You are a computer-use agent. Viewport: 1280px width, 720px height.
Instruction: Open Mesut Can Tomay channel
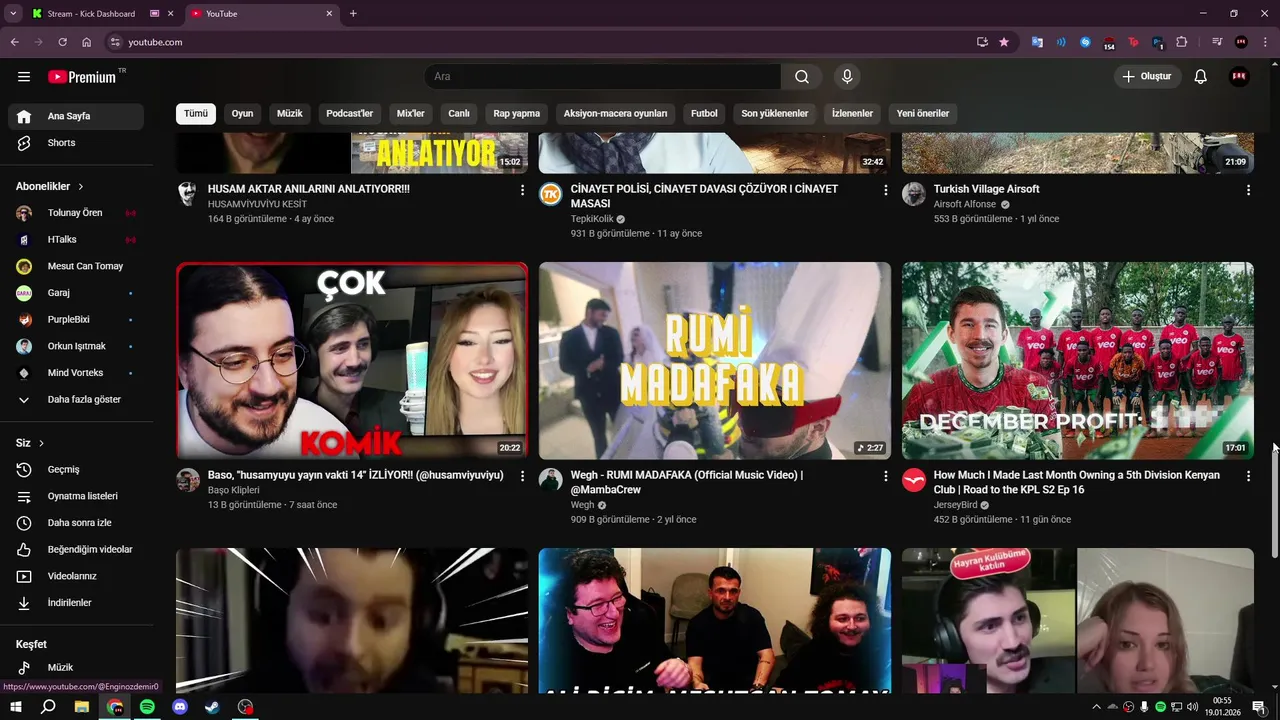click(76, 266)
